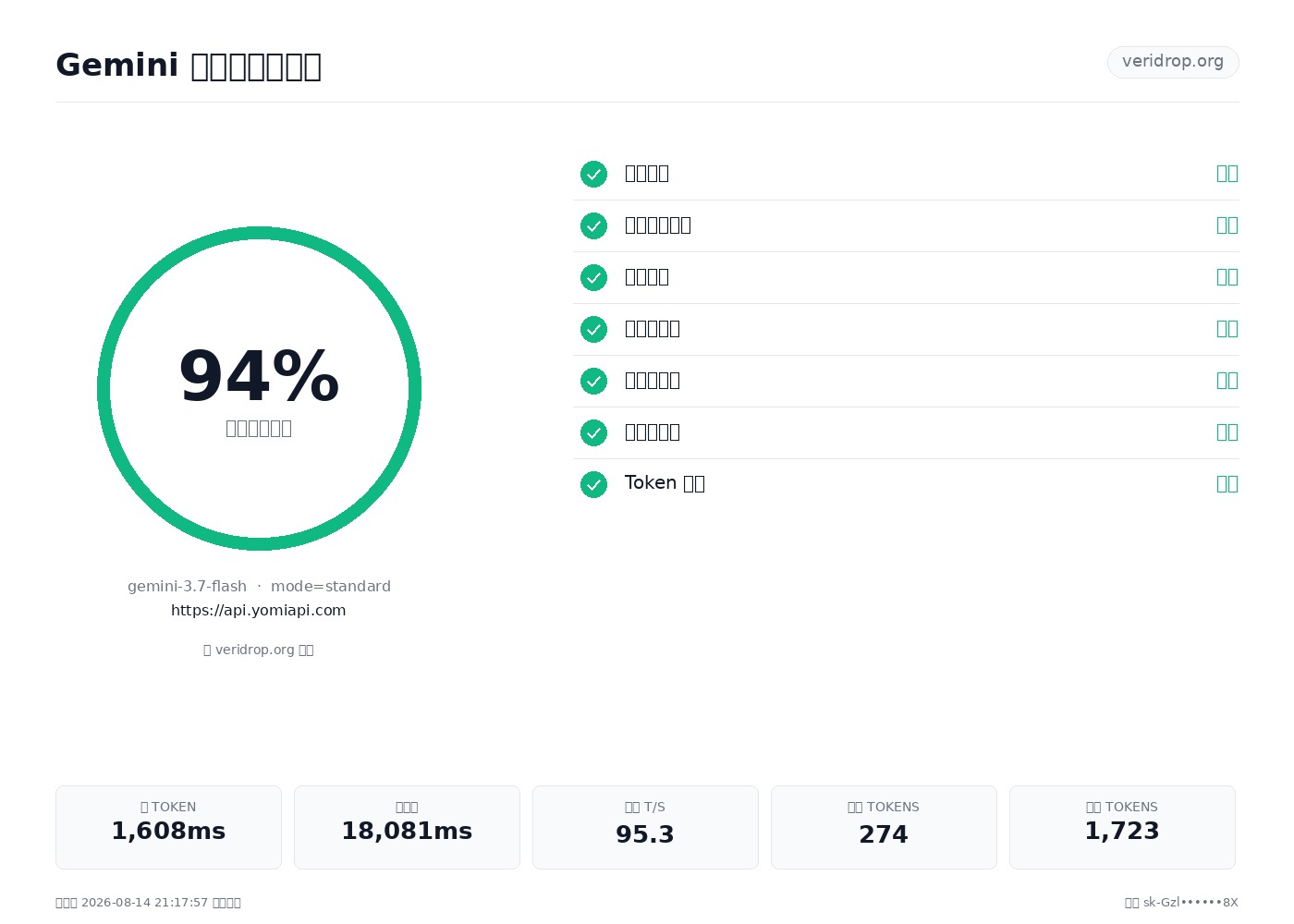Viewport: 1294px width, 924px height.
Task: Click the third check row's checkmark icon
Action: pos(593,277)
